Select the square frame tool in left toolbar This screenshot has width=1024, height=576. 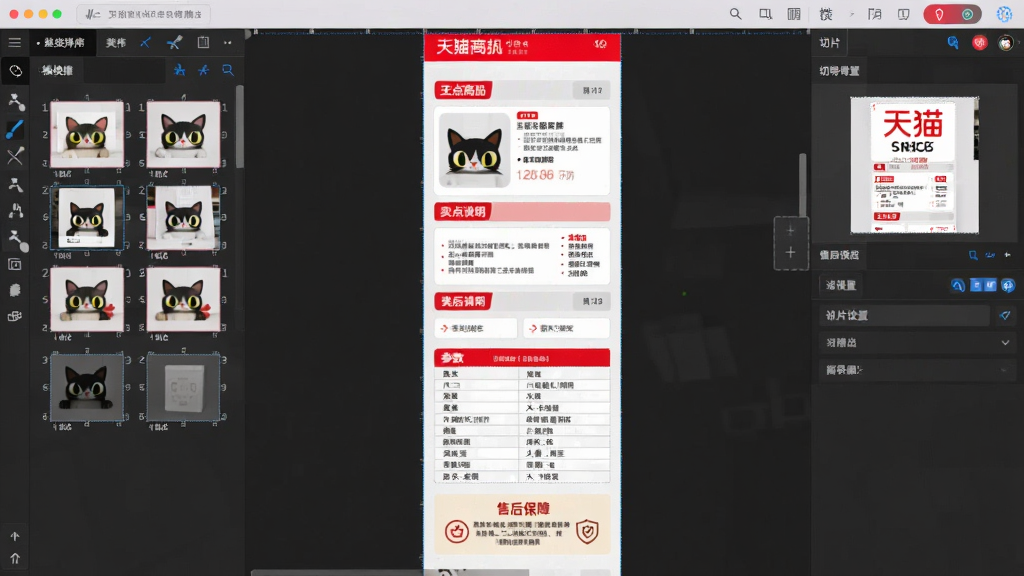tap(14, 264)
